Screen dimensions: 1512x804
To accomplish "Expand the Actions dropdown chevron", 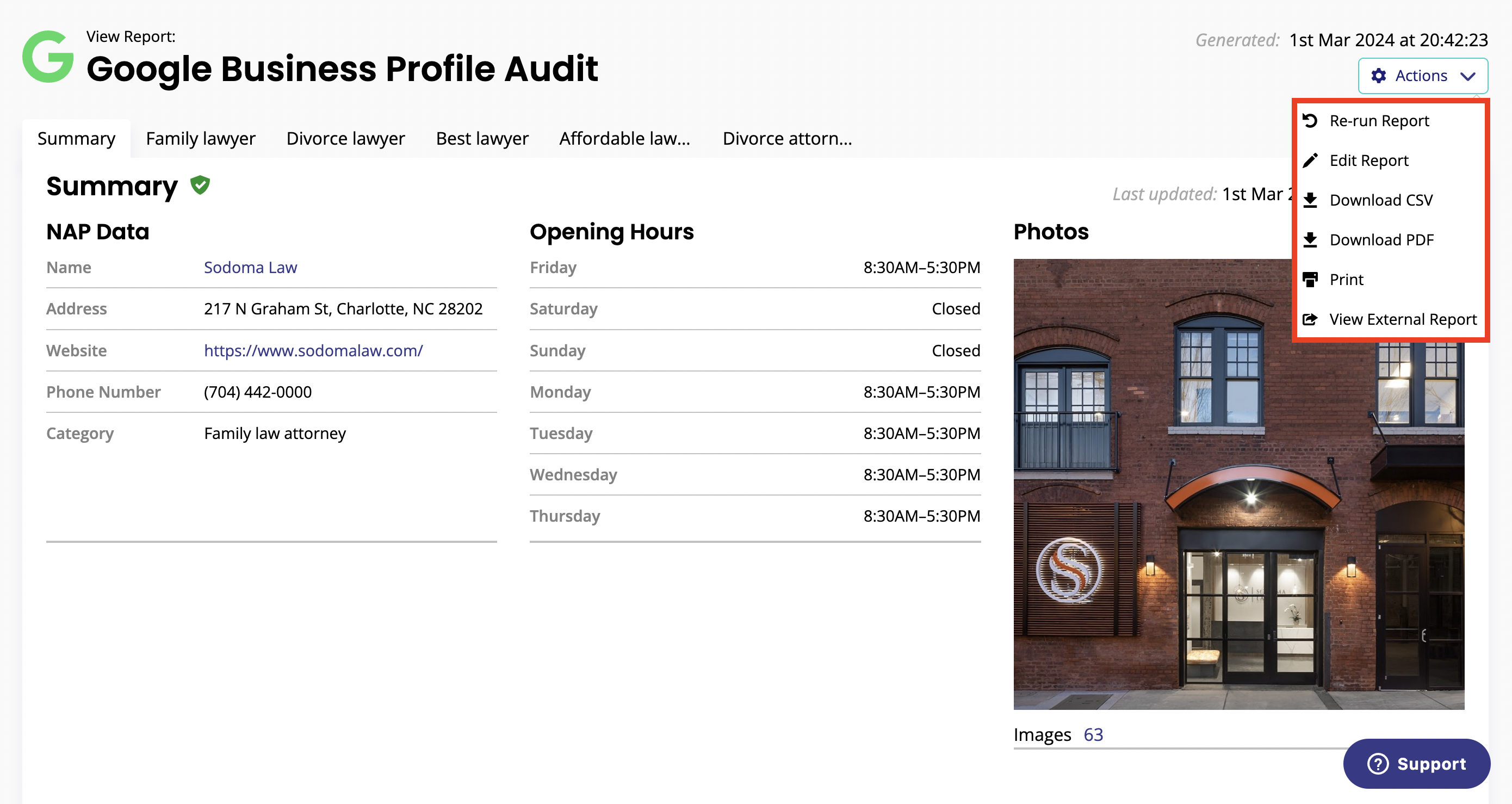I will click(x=1468, y=76).
